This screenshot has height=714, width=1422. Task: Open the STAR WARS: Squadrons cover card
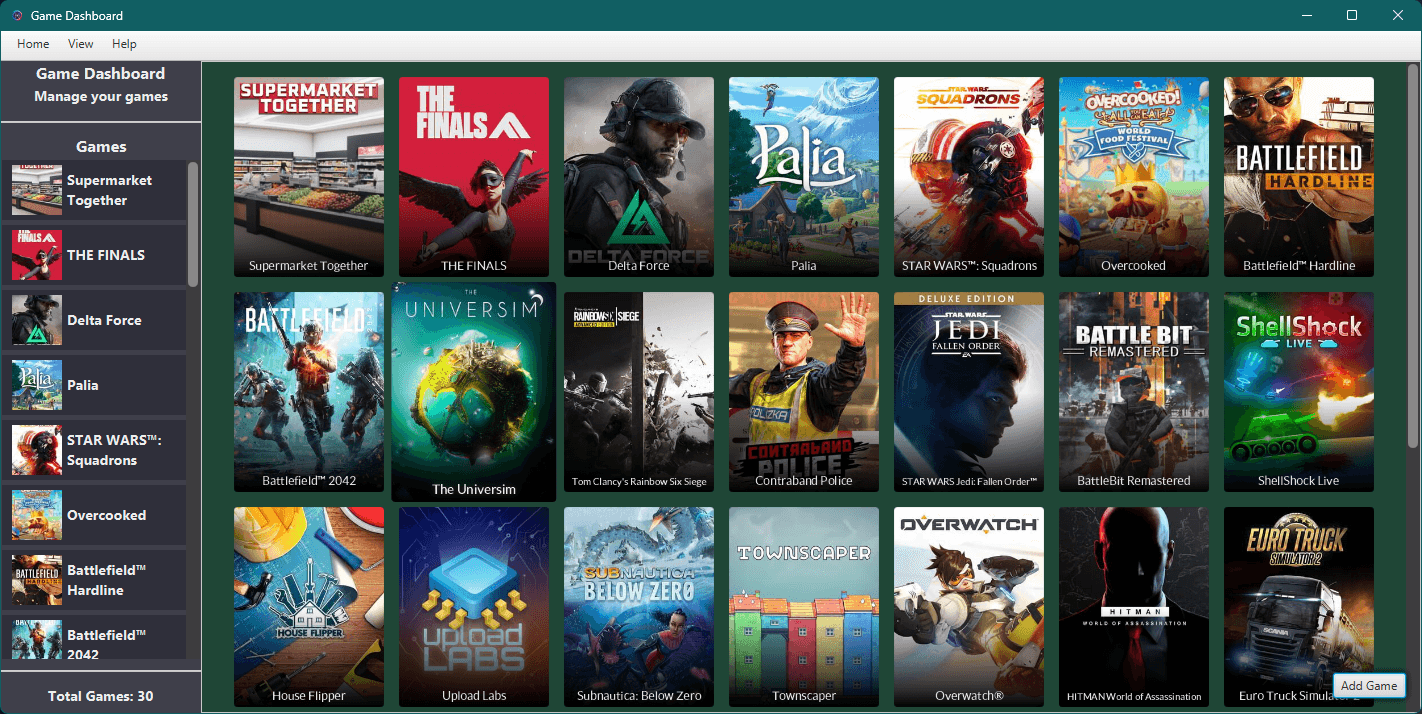tap(969, 177)
